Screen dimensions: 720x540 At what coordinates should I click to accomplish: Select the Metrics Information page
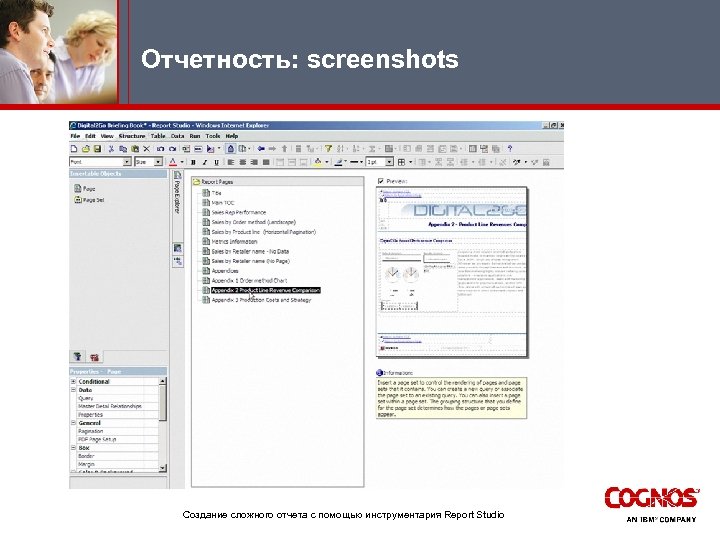[230, 242]
